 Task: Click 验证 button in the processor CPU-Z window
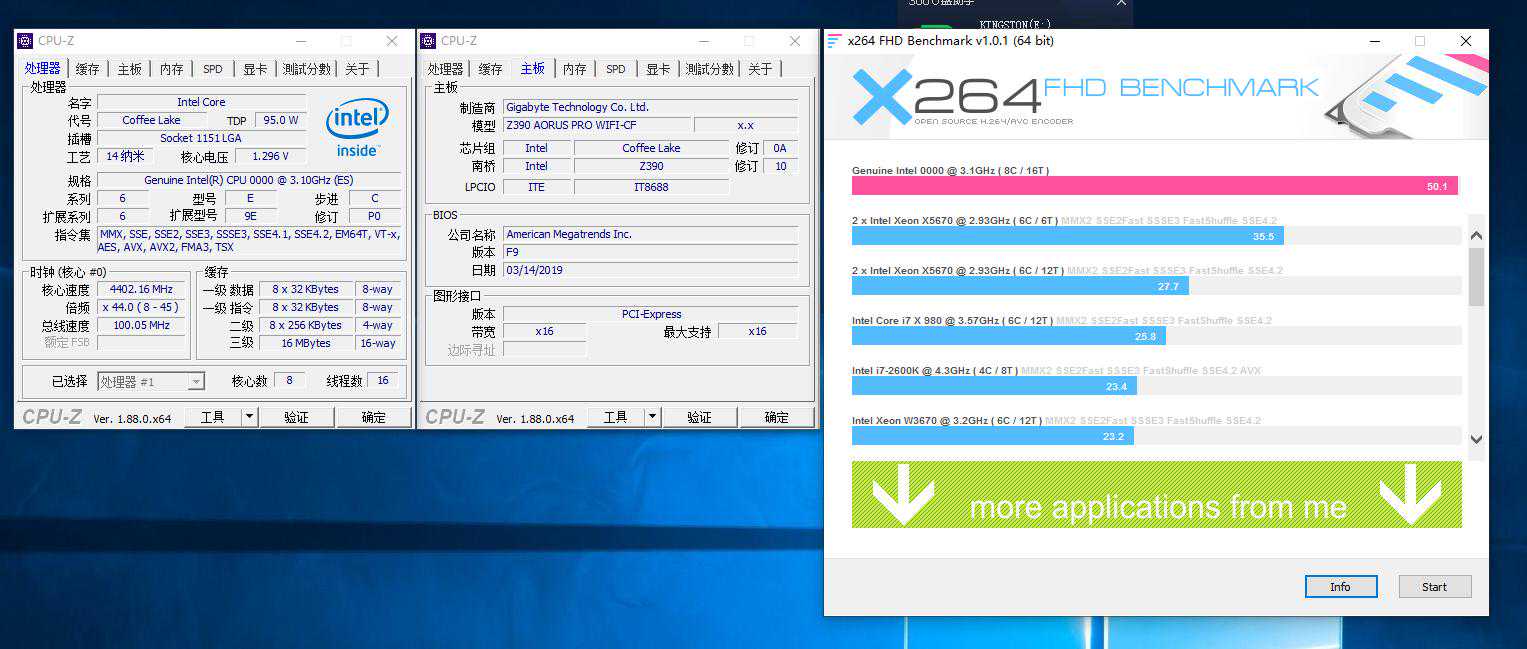coord(296,417)
